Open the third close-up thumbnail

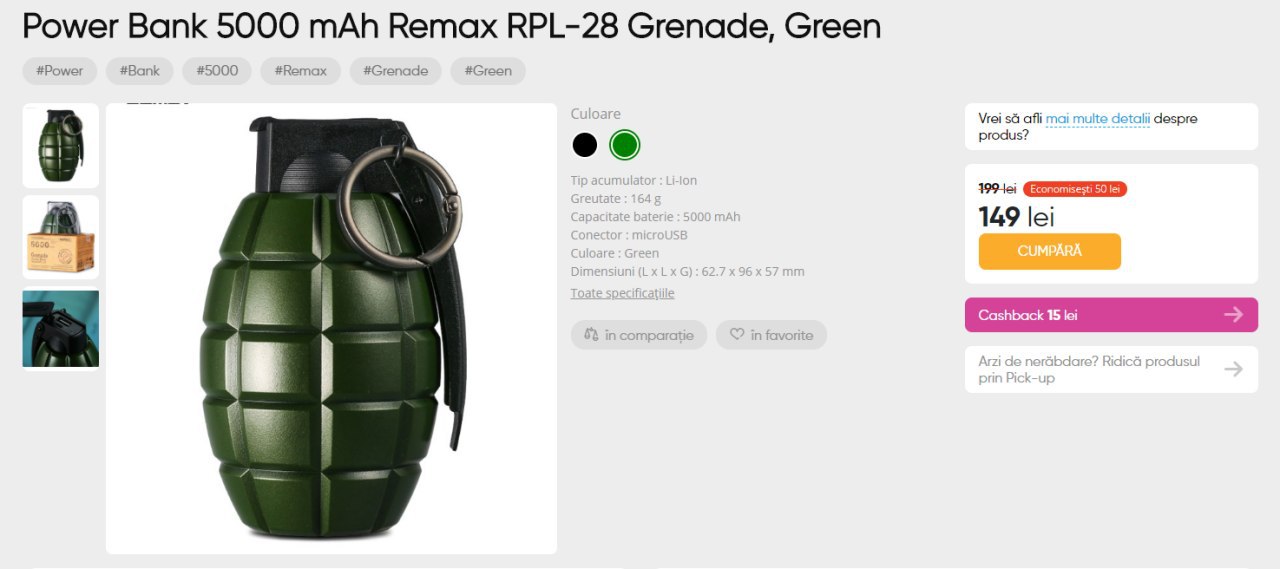[x=61, y=329]
